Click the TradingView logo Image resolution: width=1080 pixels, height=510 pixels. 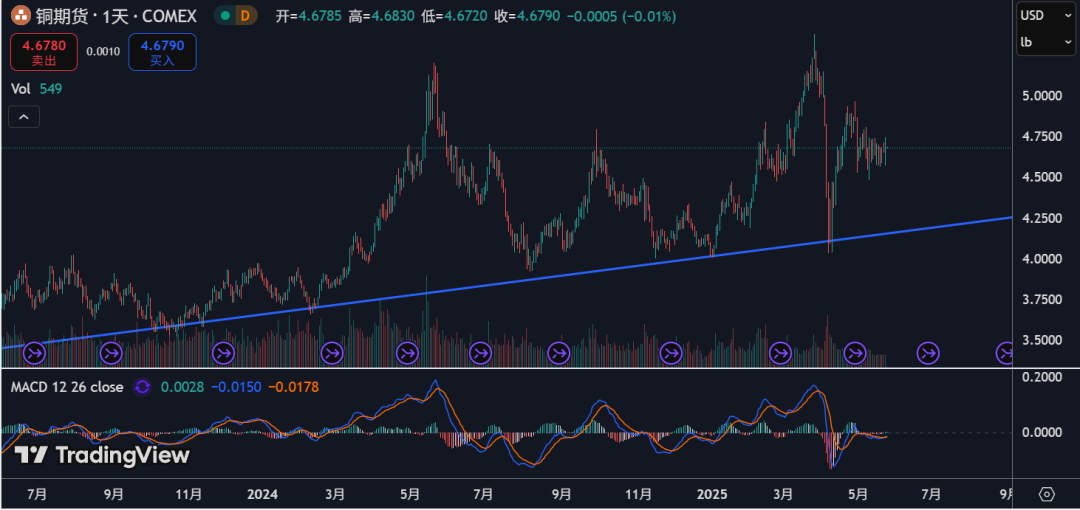(x=102, y=455)
